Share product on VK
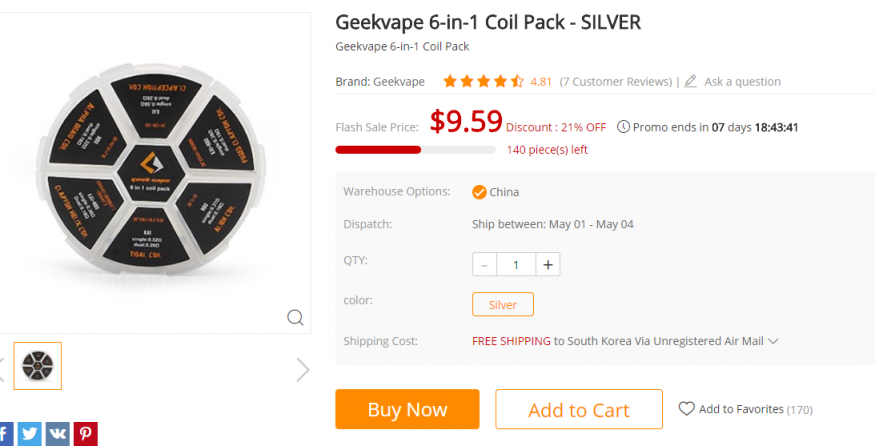Viewport: 875px width, 446px height. tap(57, 434)
